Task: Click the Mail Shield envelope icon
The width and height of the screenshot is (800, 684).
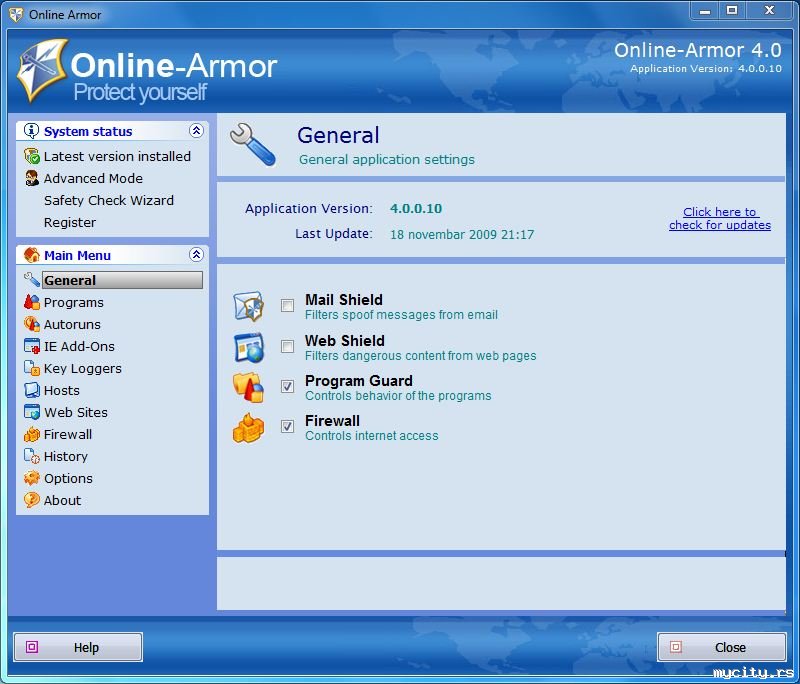Action: (249, 306)
